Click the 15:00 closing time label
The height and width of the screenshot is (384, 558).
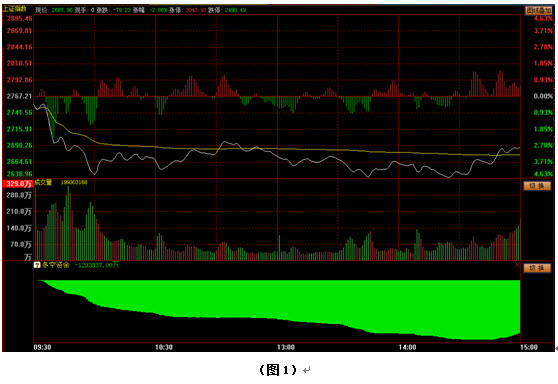coord(529,347)
